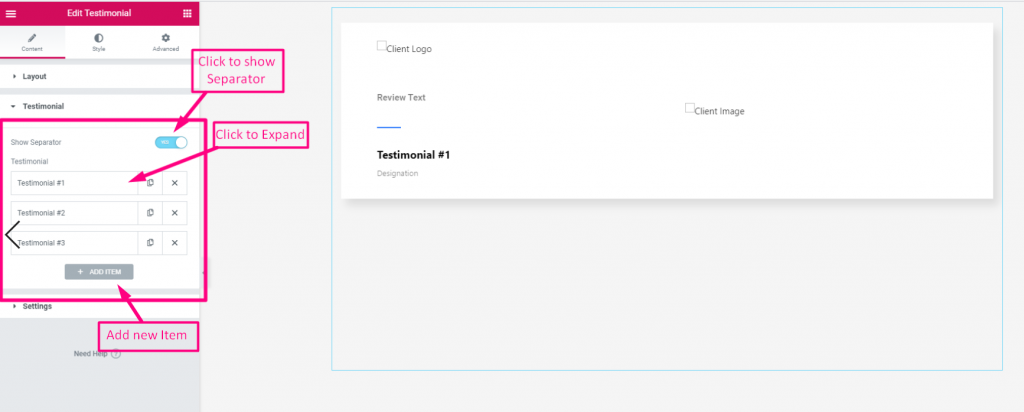The width and height of the screenshot is (1024, 412).
Task: Duplicate the Testimonial #1 item
Action: pos(150,183)
